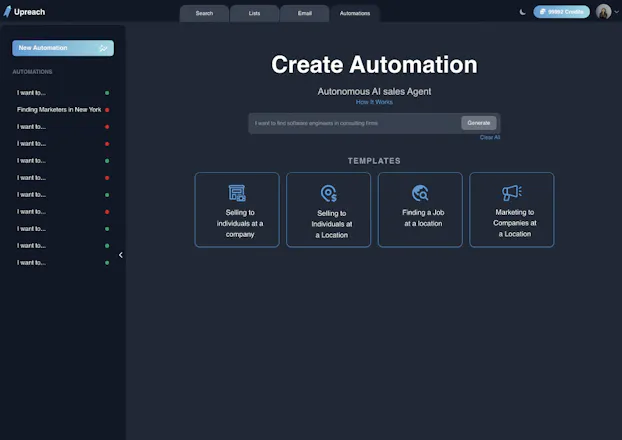
Task: Collapse the sidebar with the left chevron
Action: click(x=121, y=255)
